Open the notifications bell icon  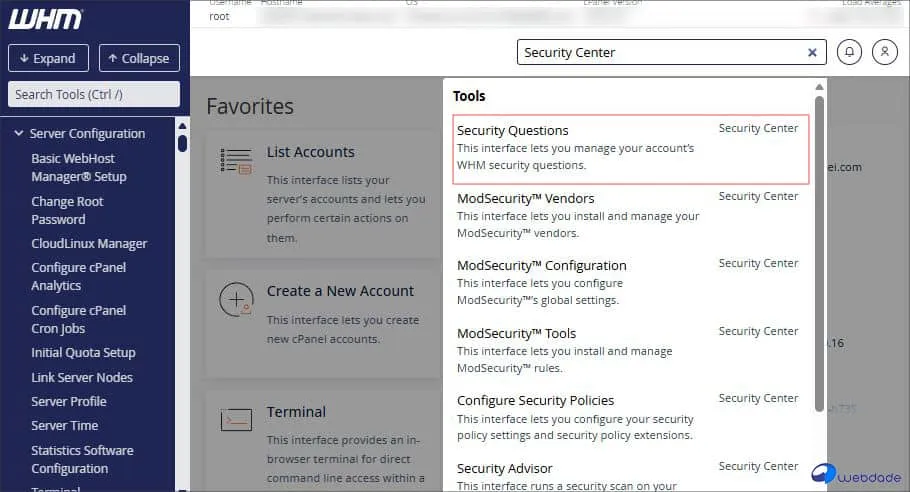tap(849, 52)
